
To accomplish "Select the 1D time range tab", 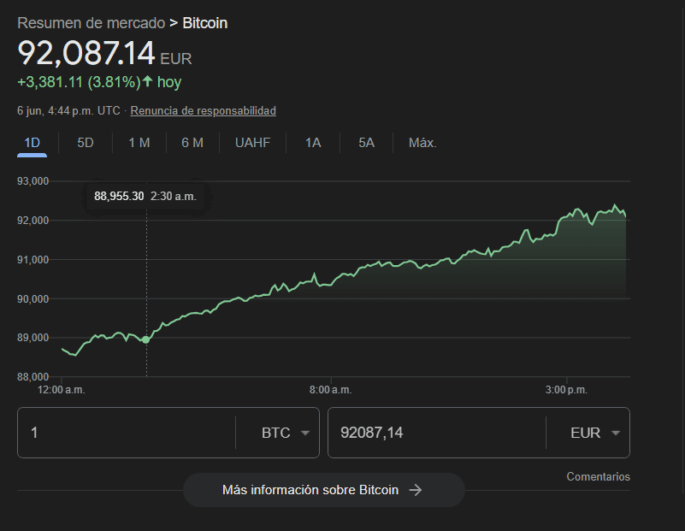I will [32, 143].
